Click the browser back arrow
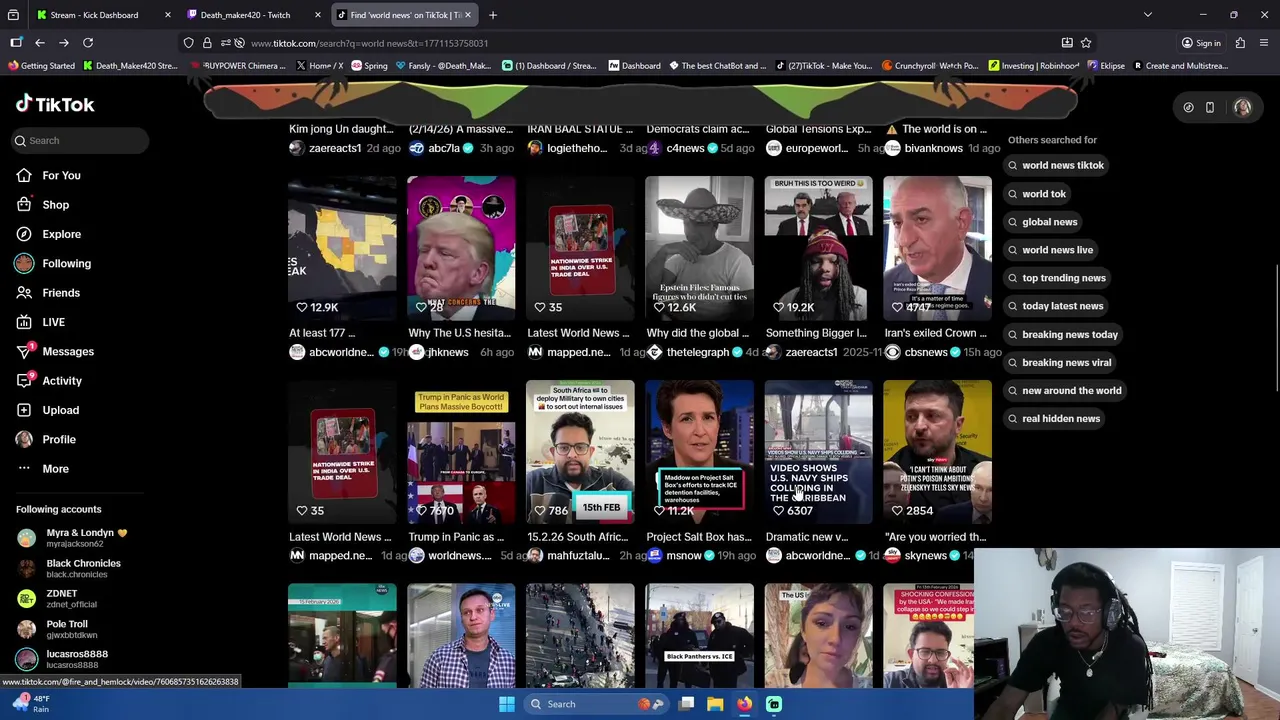The width and height of the screenshot is (1280, 720). pyautogui.click(x=40, y=43)
